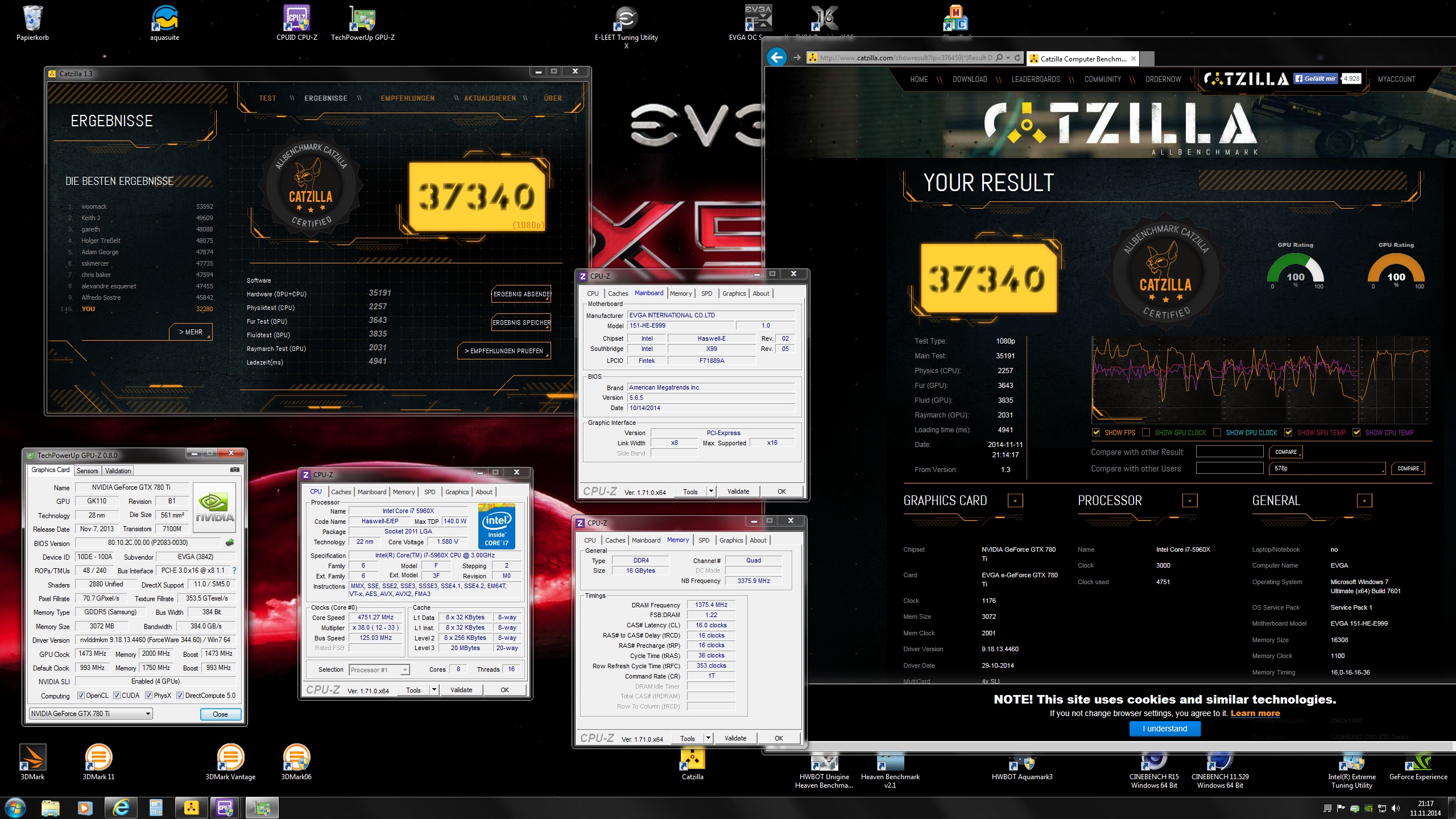Viewport: 1456px width, 819px height.
Task: Click the Bus Interface question mark in GPU-Z
Action: tap(234, 570)
